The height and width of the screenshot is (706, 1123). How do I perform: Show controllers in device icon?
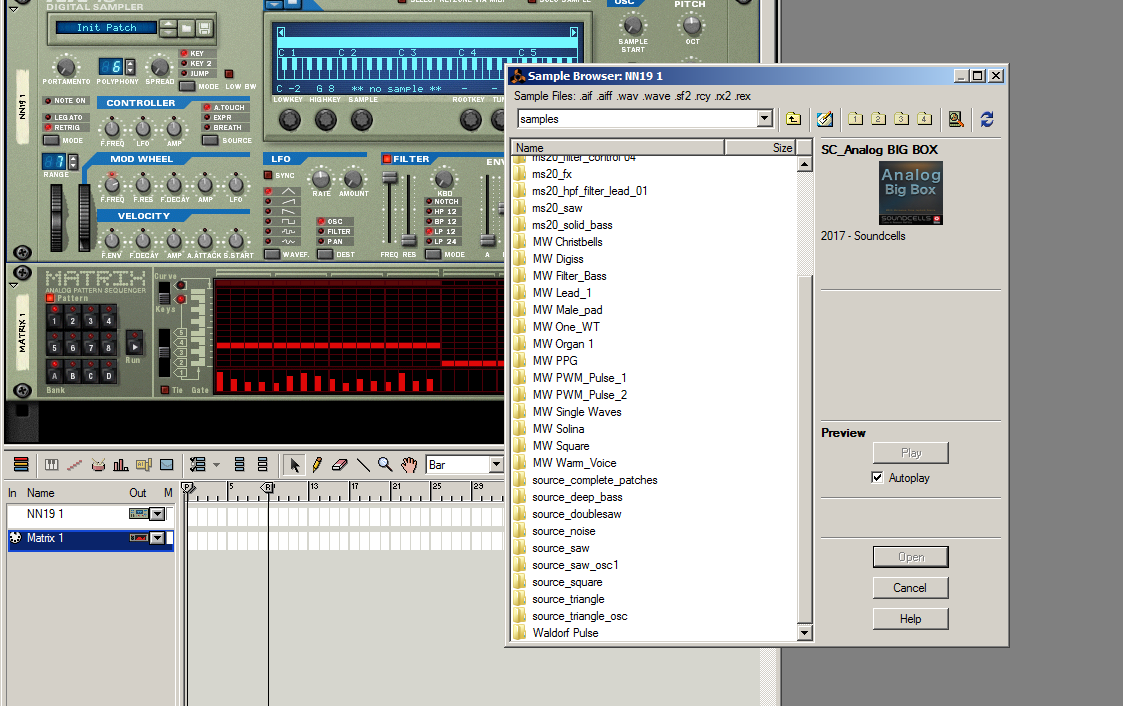coord(240,465)
